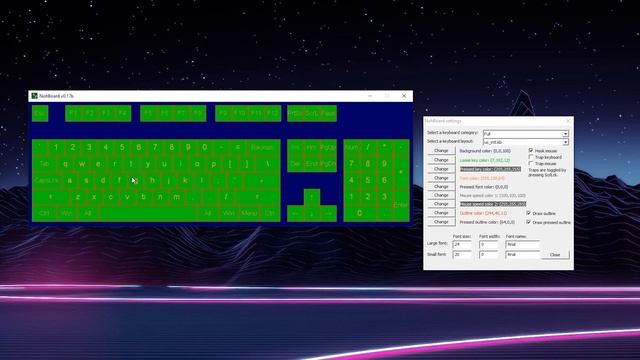640x360 pixels.
Task: Click the Close button in settings
Action: point(555,255)
